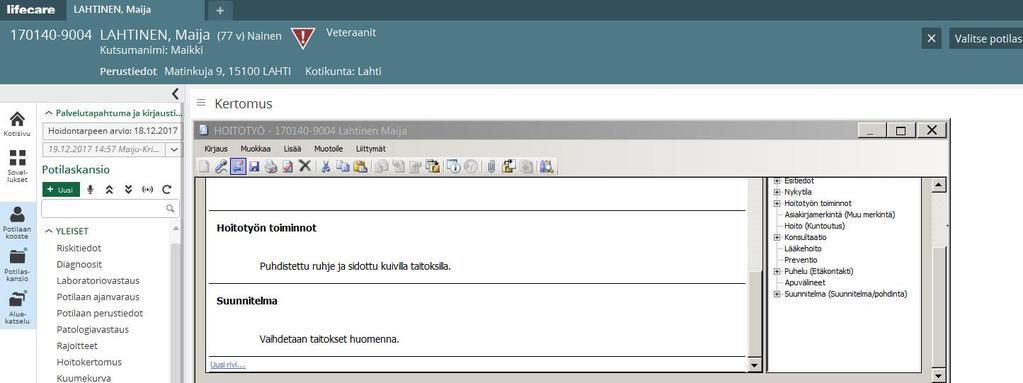Cut with the scissors icon
This screenshot has width=1023, height=383.
[x=325, y=166]
